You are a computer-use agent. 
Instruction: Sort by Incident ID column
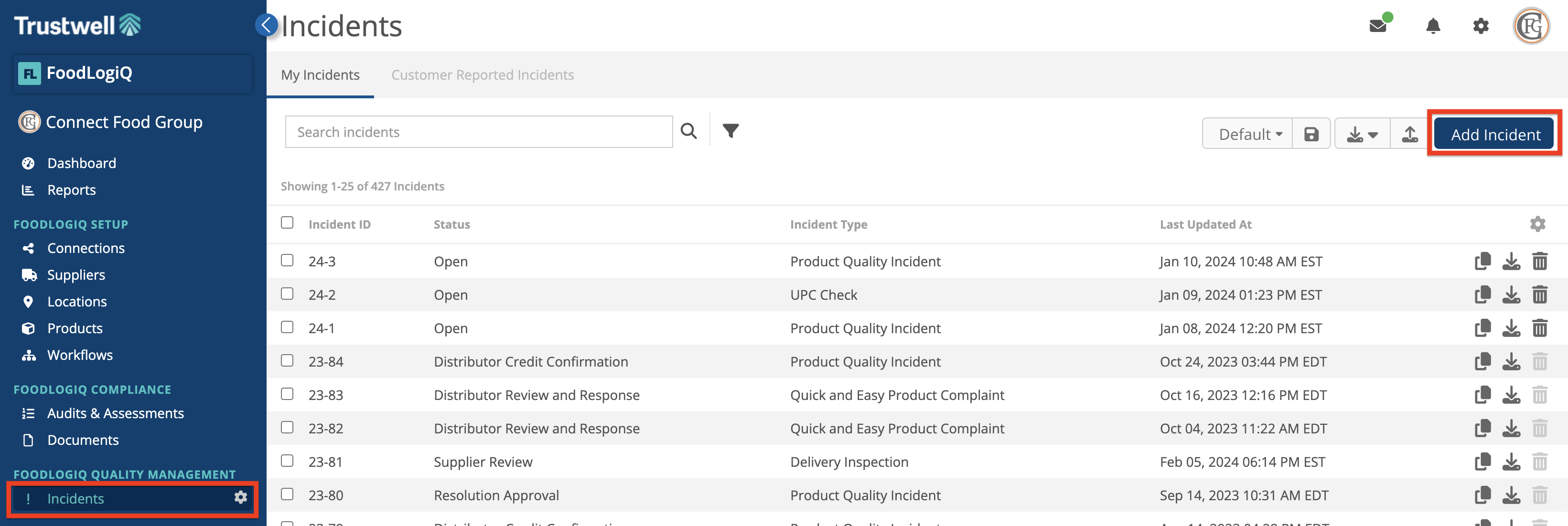coord(339,224)
